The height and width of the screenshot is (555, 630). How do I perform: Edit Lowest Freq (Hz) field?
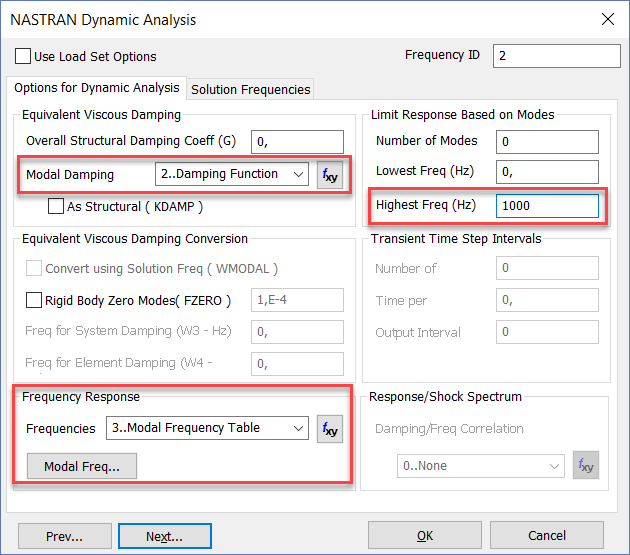coord(547,172)
